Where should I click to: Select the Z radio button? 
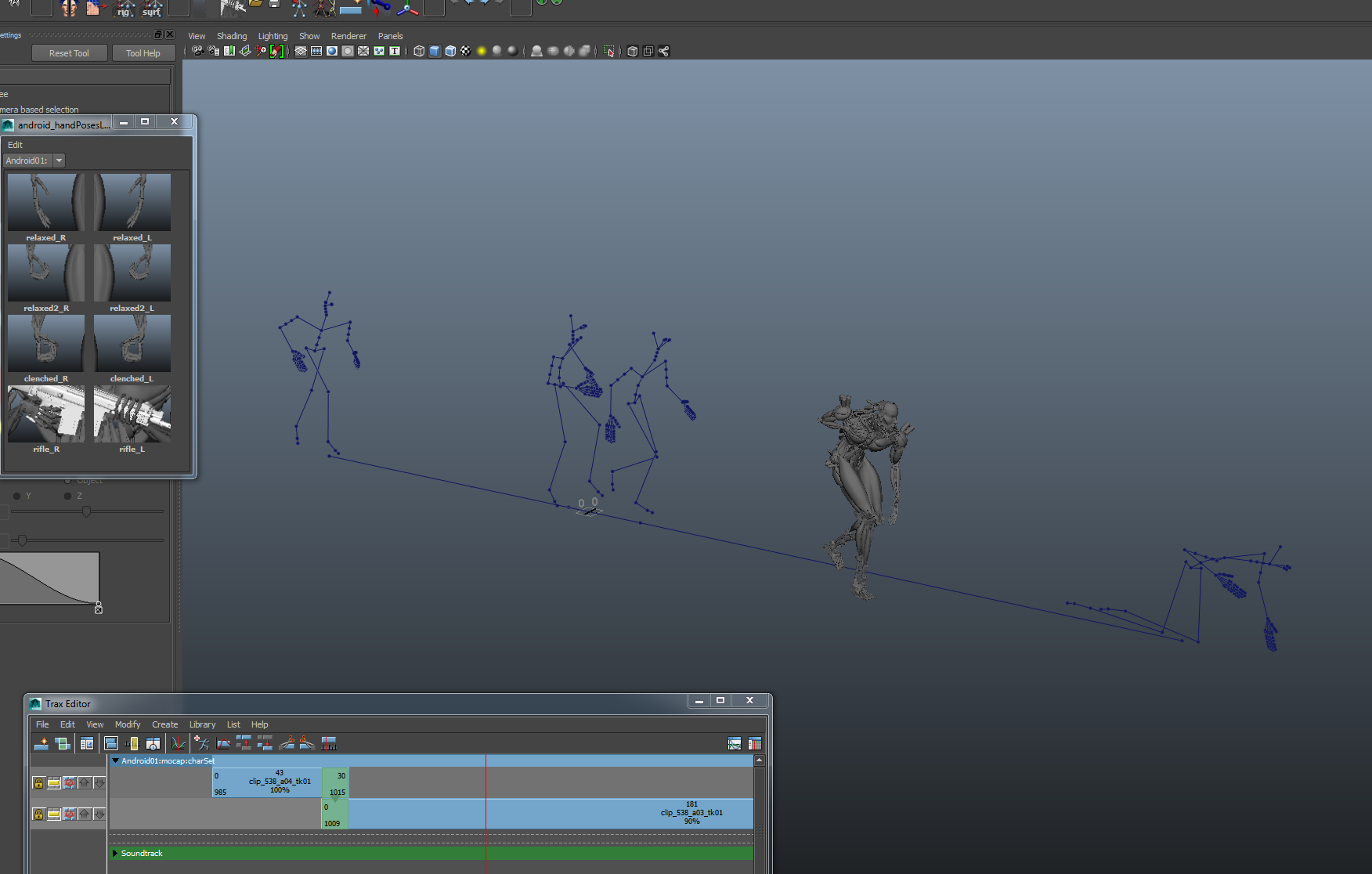coord(68,496)
